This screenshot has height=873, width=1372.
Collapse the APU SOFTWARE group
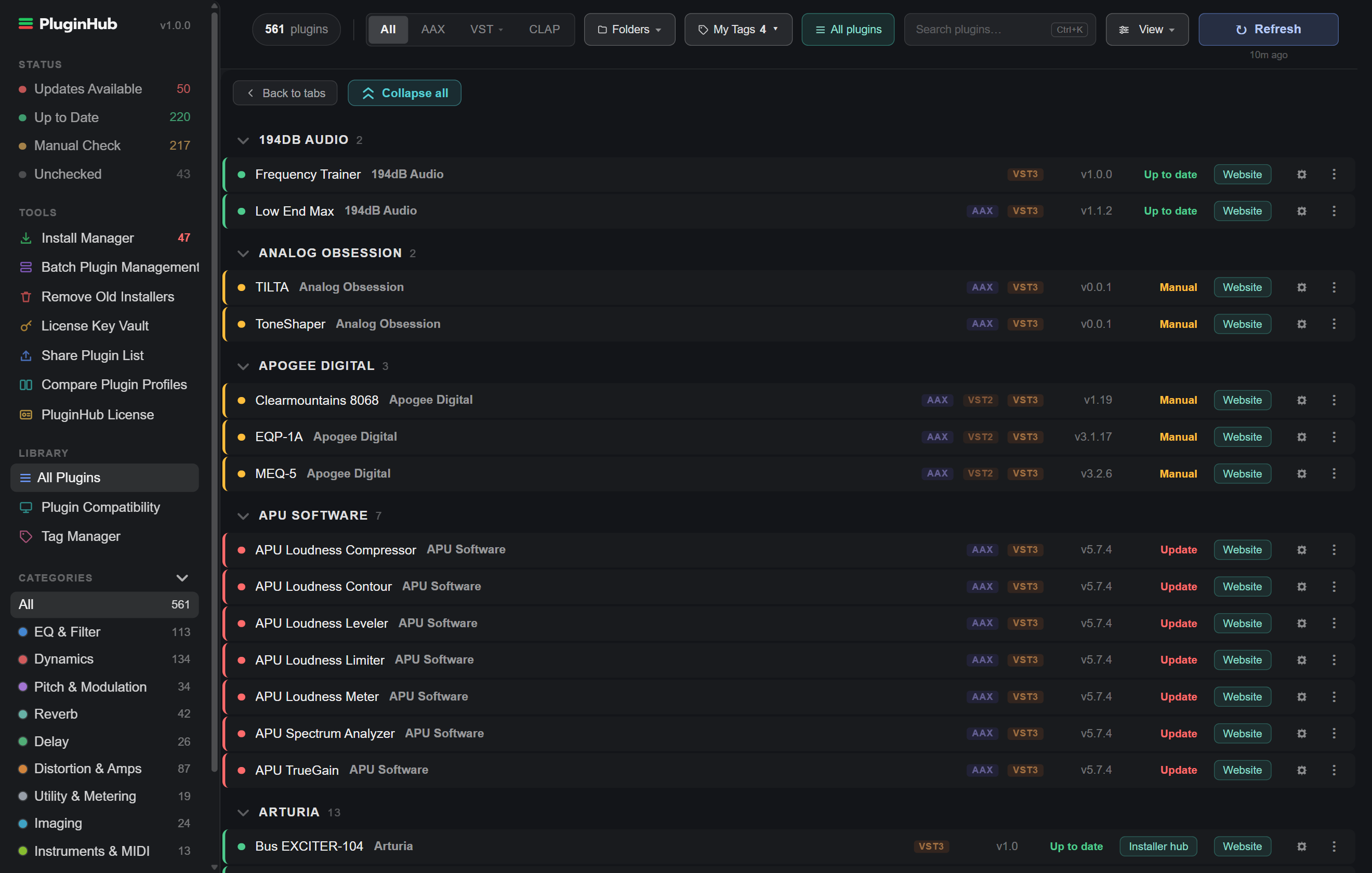pyautogui.click(x=243, y=515)
